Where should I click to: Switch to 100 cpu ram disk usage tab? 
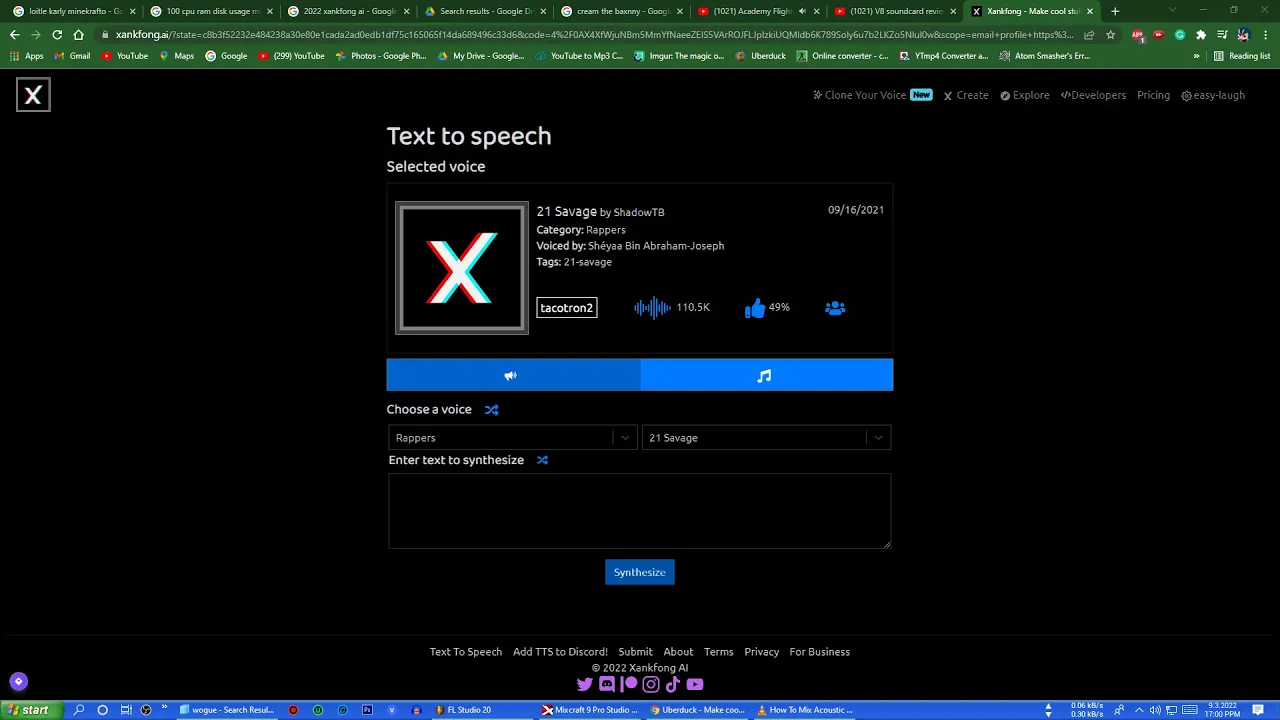pyautogui.click(x=210, y=11)
